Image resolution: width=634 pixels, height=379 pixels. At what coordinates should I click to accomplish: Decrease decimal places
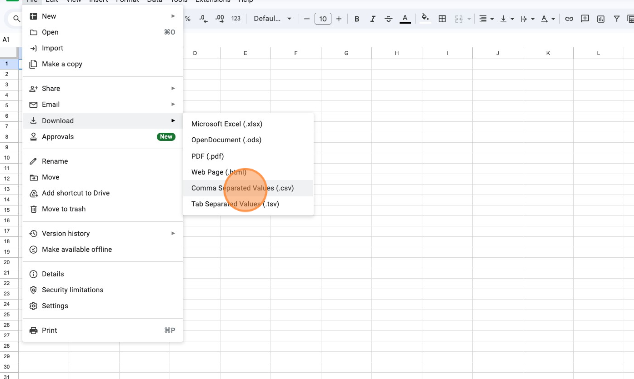pyautogui.click(x=203, y=19)
